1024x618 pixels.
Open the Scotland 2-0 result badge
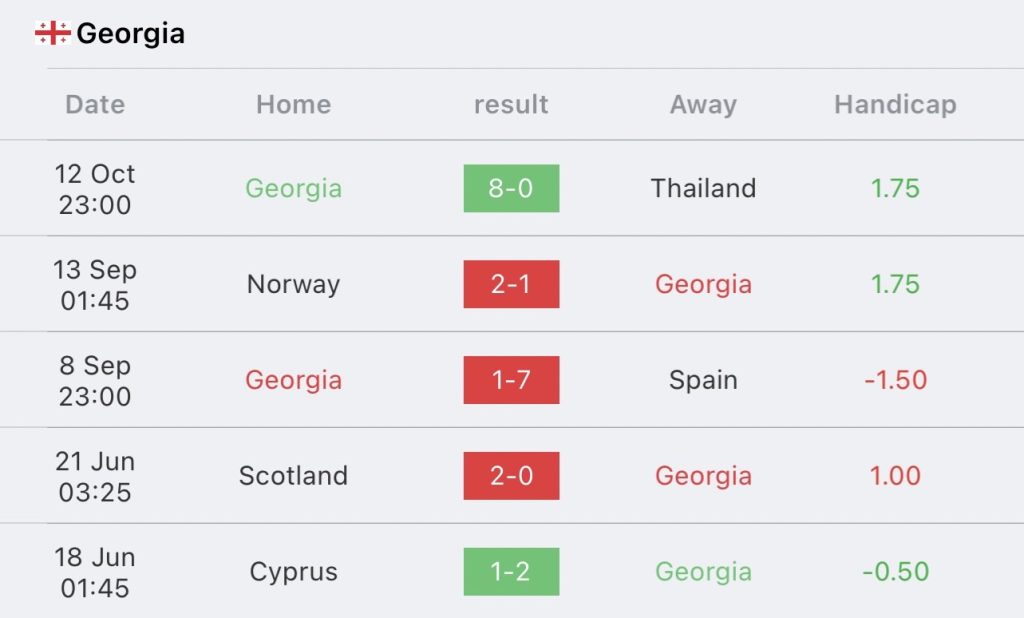click(x=511, y=476)
